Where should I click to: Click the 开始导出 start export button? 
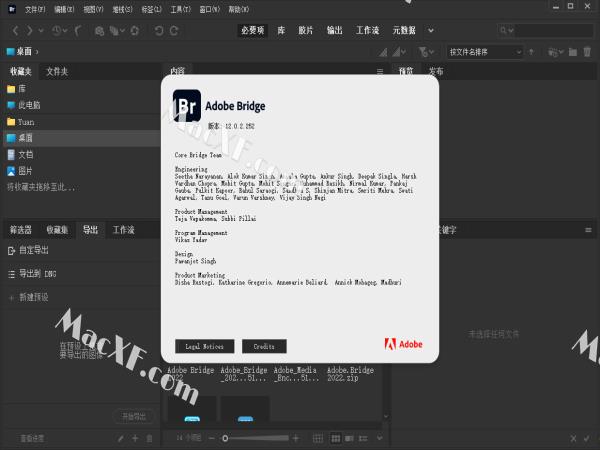point(134,417)
